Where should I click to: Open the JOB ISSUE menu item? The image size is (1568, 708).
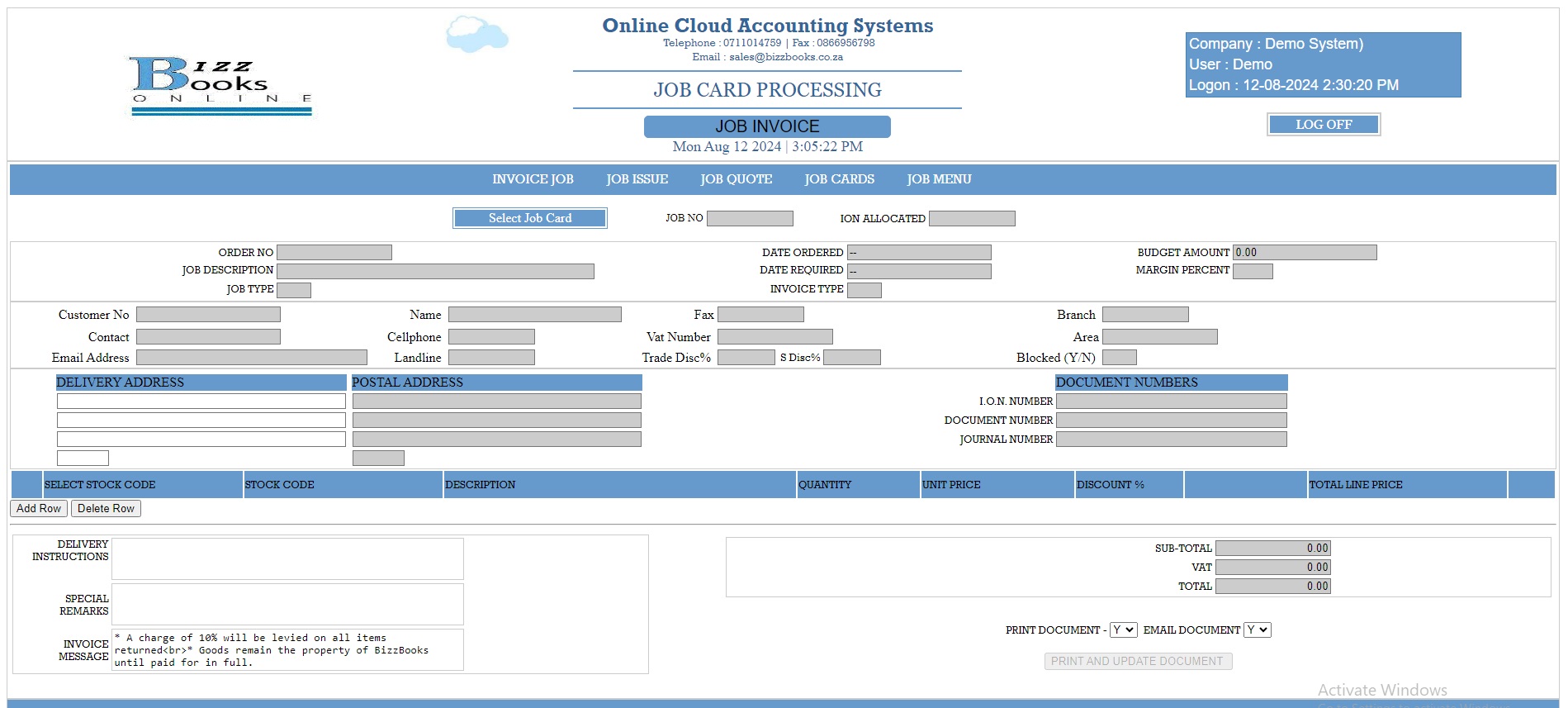tap(637, 179)
